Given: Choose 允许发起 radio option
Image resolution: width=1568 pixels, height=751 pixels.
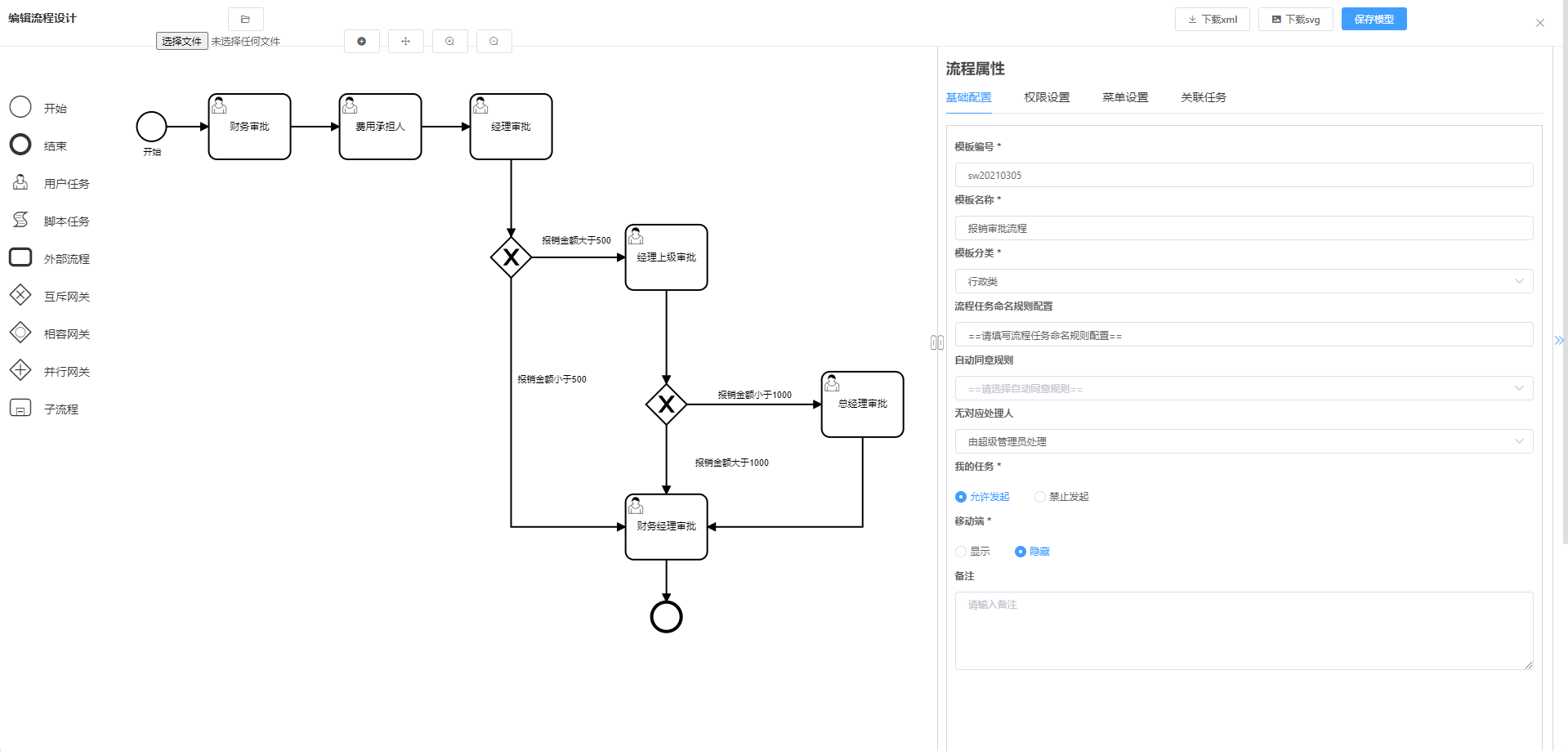Looking at the screenshot, I should 982,497.
